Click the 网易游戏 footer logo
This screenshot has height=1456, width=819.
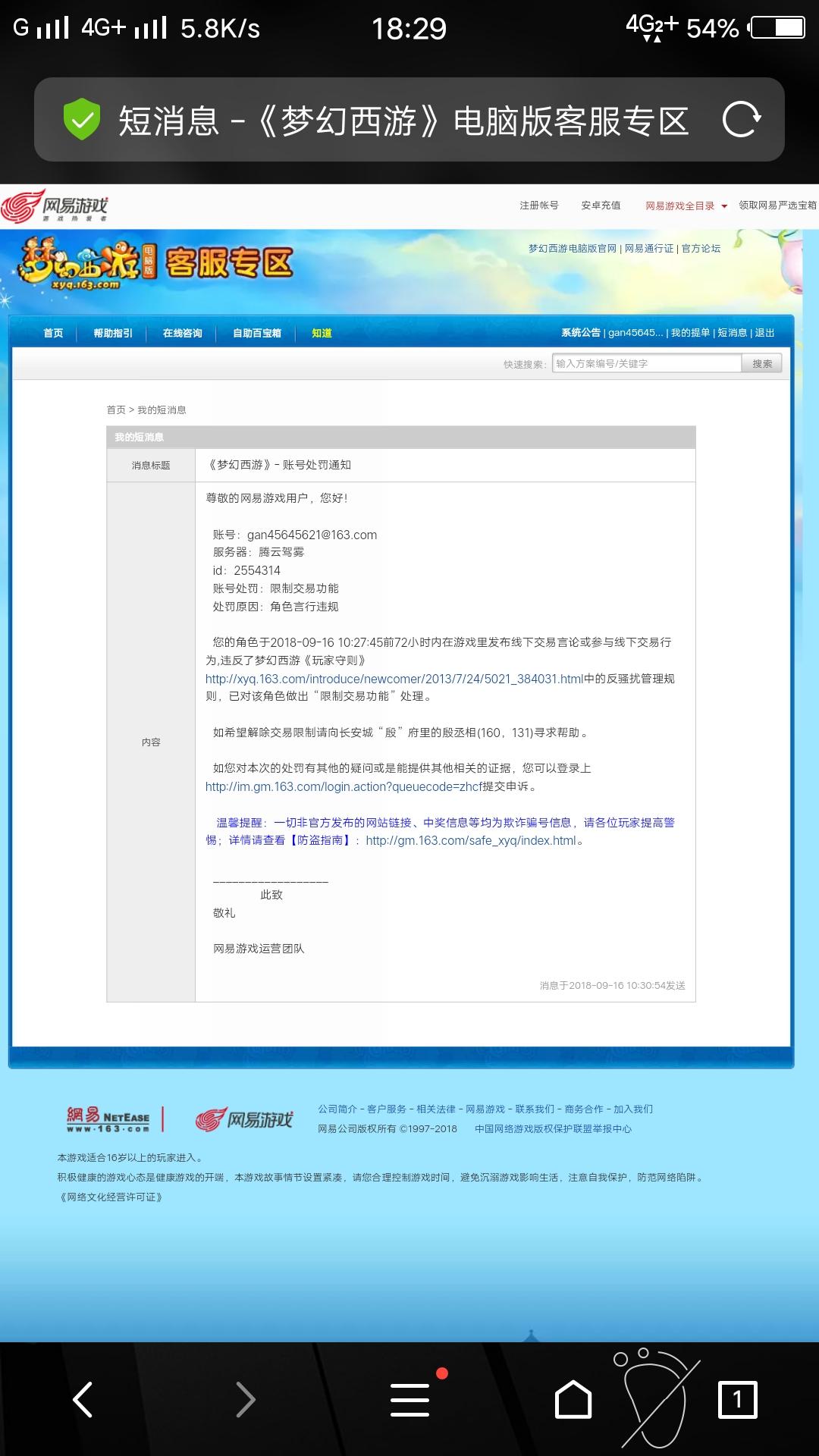(243, 1119)
